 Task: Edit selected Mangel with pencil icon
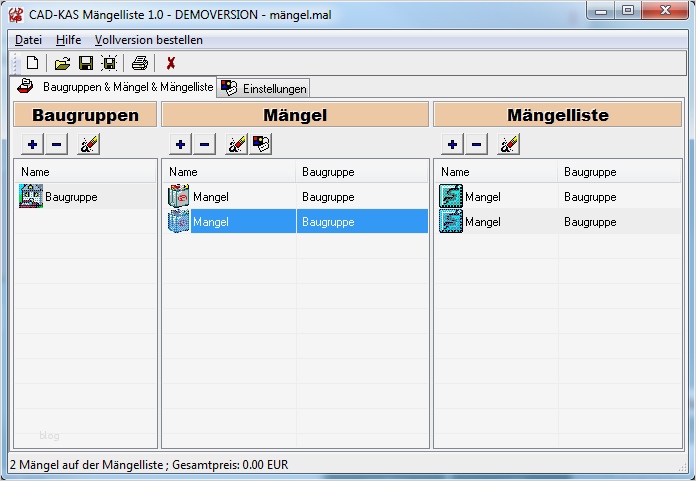point(236,144)
